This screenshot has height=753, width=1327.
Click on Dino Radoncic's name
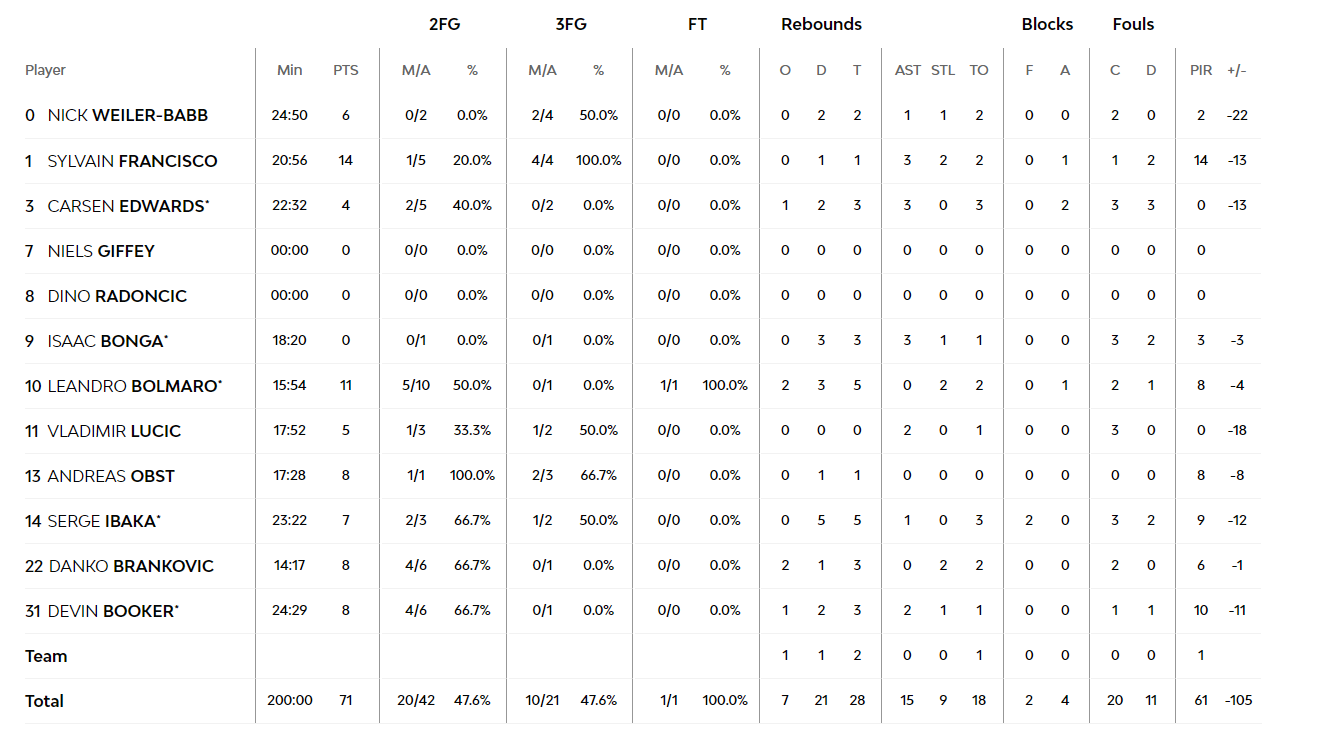pyautogui.click(x=117, y=296)
